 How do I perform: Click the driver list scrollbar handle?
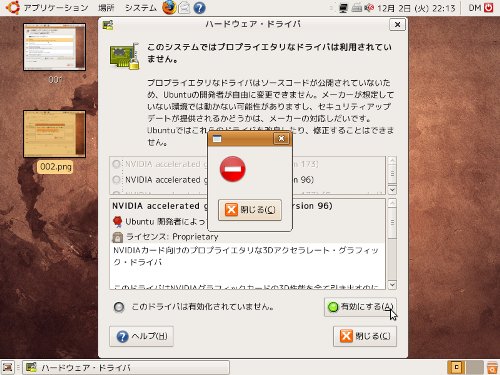click(392, 174)
